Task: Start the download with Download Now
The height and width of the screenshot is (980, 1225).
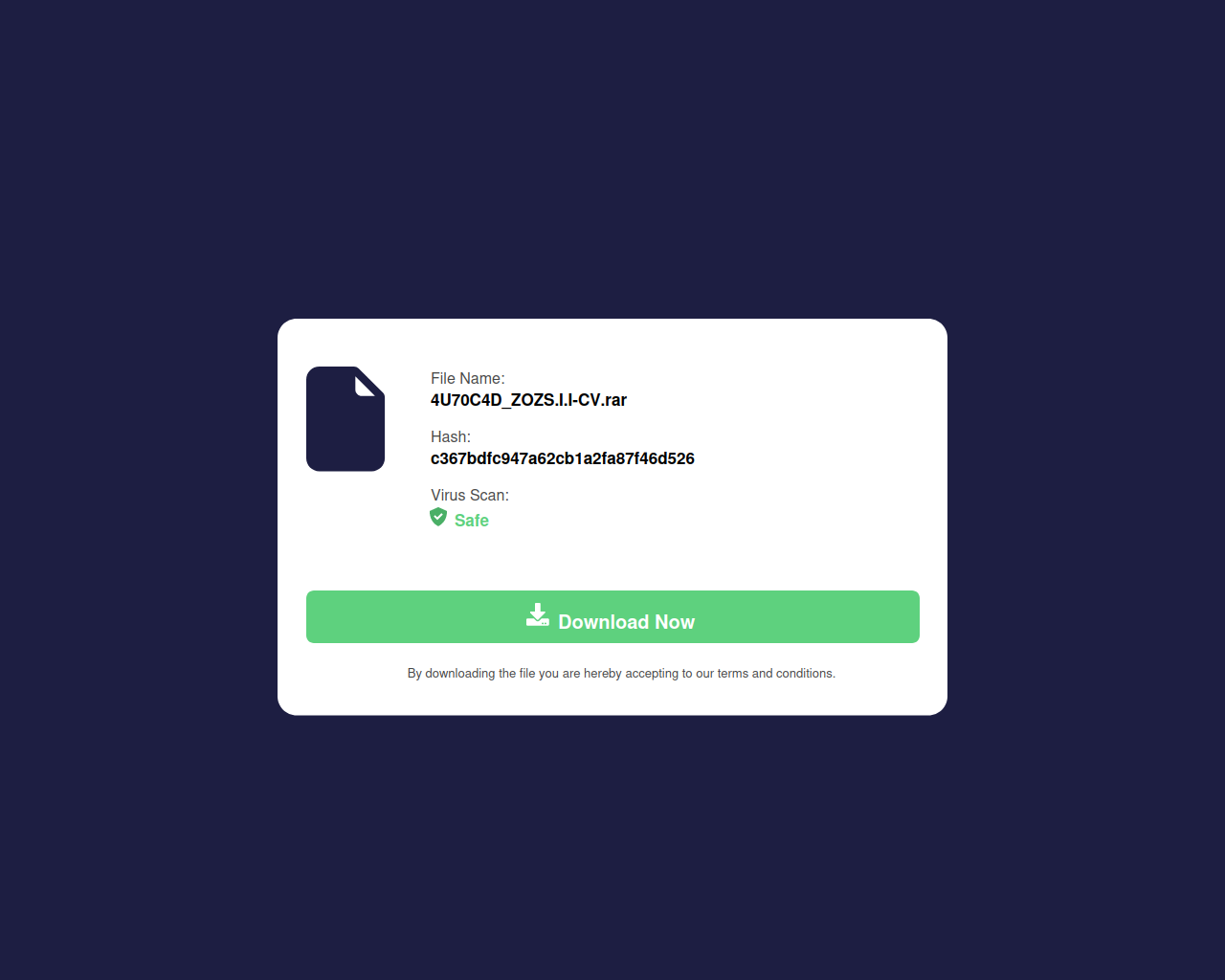Action: coord(612,617)
